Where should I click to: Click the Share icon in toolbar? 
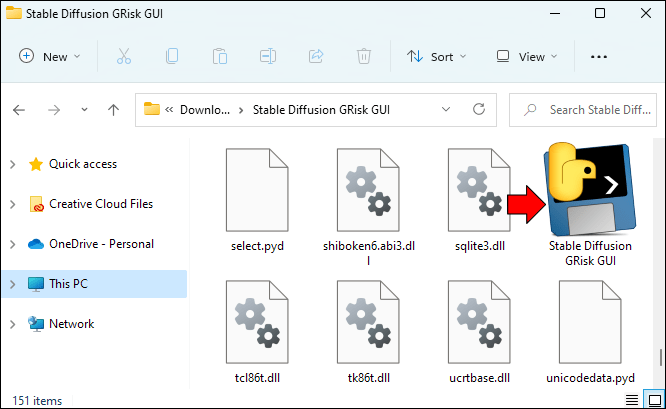316,56
